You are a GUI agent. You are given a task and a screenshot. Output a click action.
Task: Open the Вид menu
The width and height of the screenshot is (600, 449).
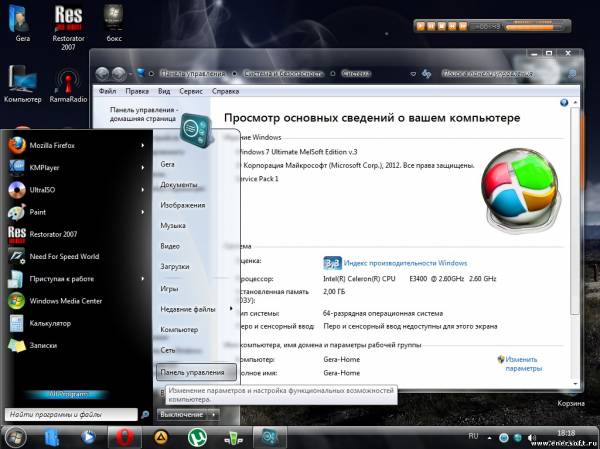tap(164, 91)
